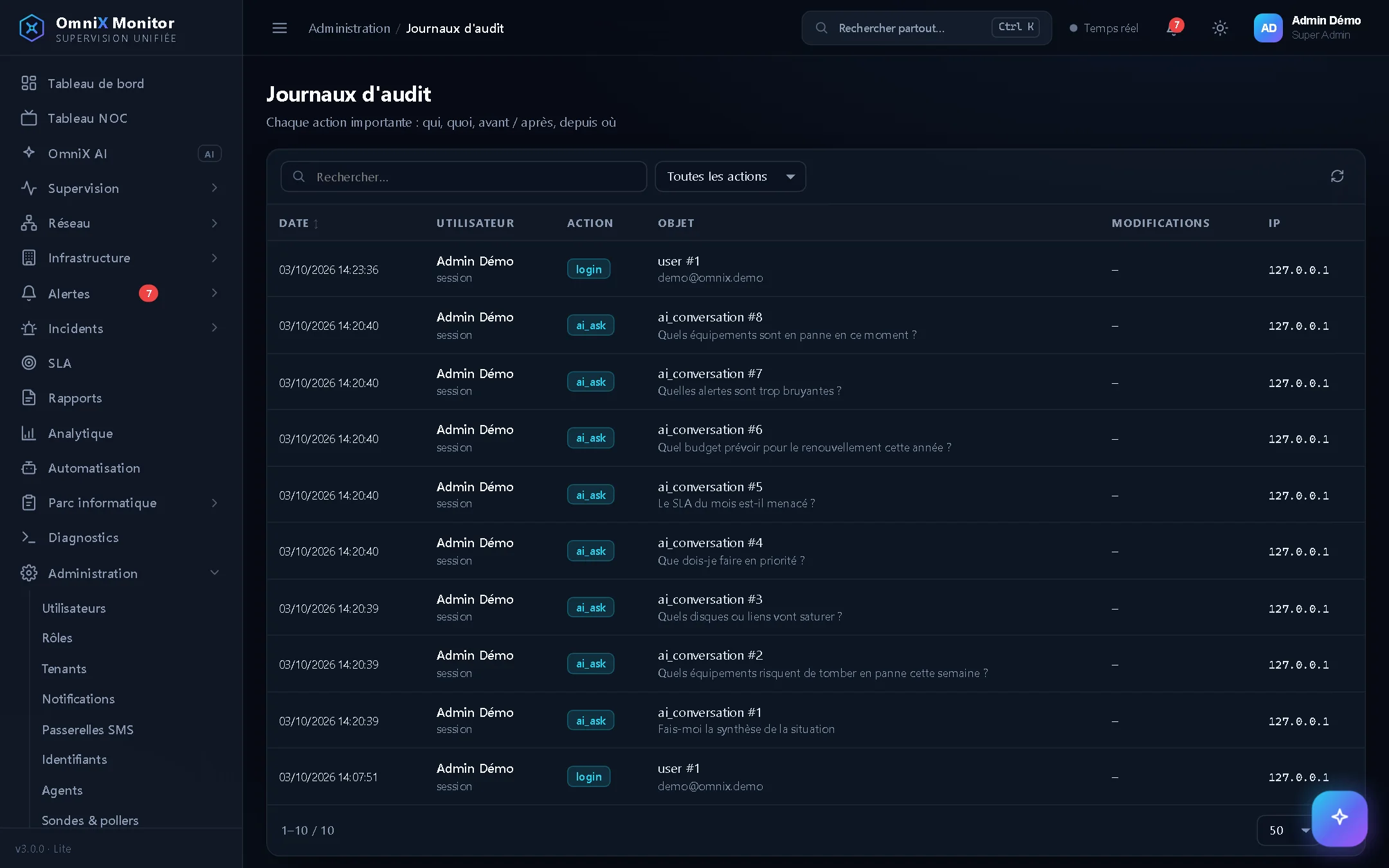This screenshot has width=1389, height=868.
Task: Open Rôles in Administration submenu
Action: (57, 638)
